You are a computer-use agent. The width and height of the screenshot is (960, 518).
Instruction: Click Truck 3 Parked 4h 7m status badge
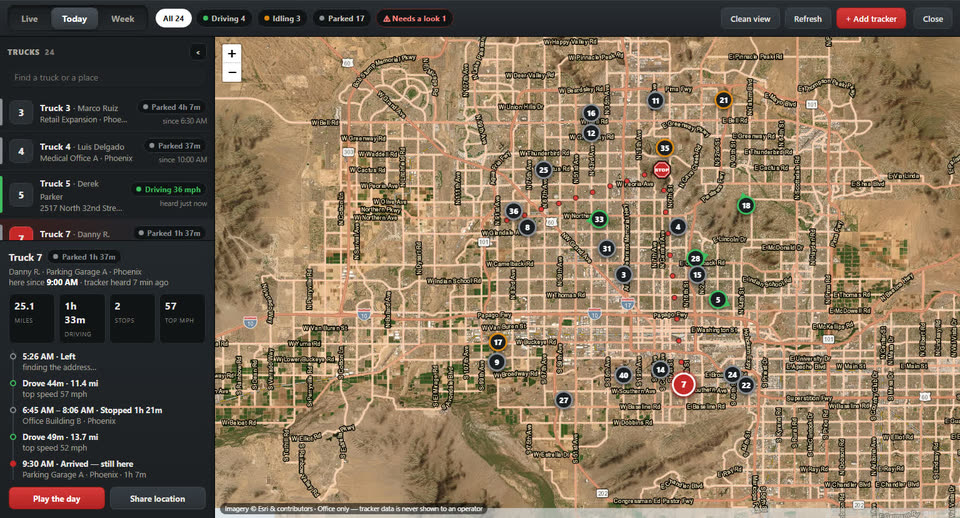pos(171,107)
